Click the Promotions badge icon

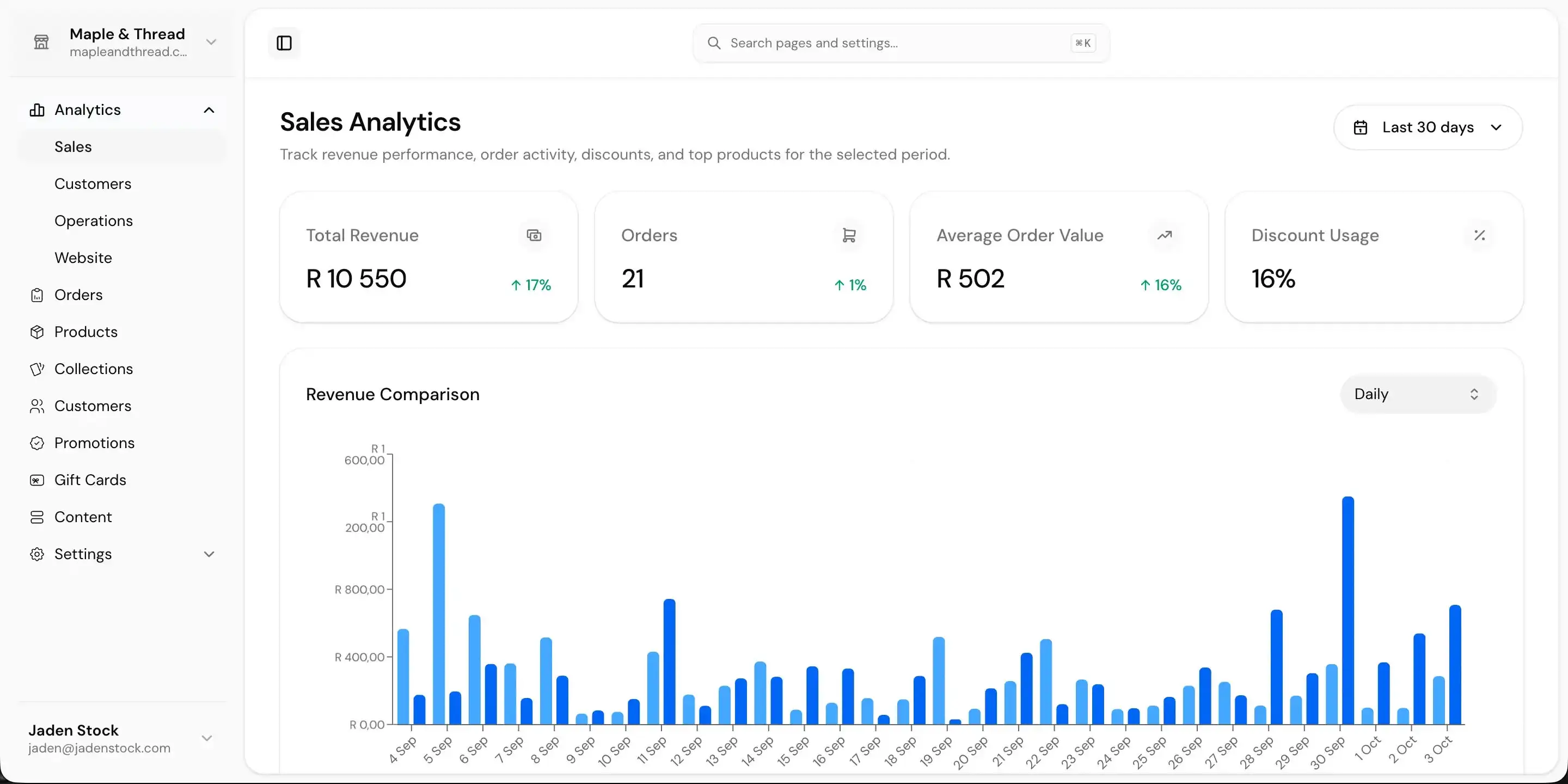click(37, 443)
